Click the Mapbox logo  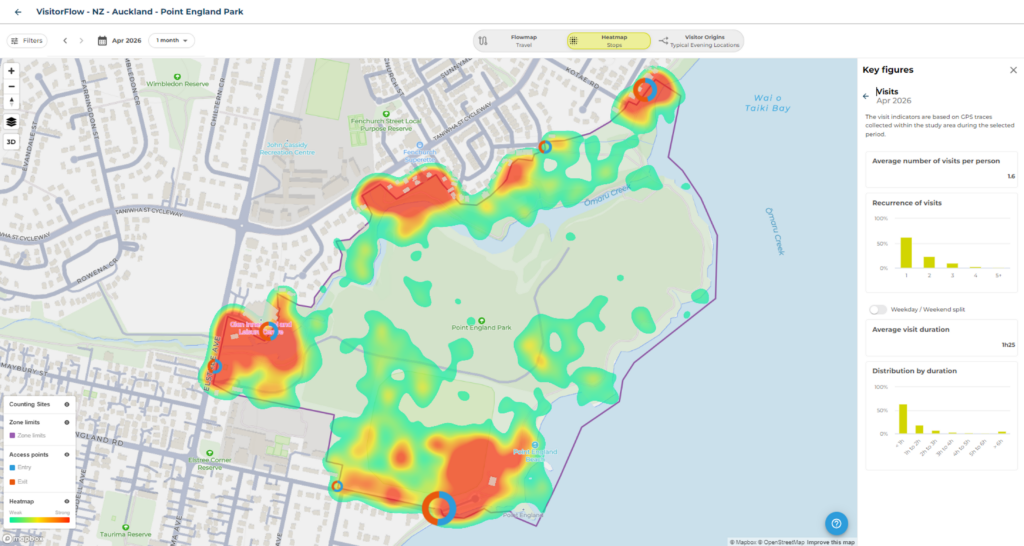(22, 539)
